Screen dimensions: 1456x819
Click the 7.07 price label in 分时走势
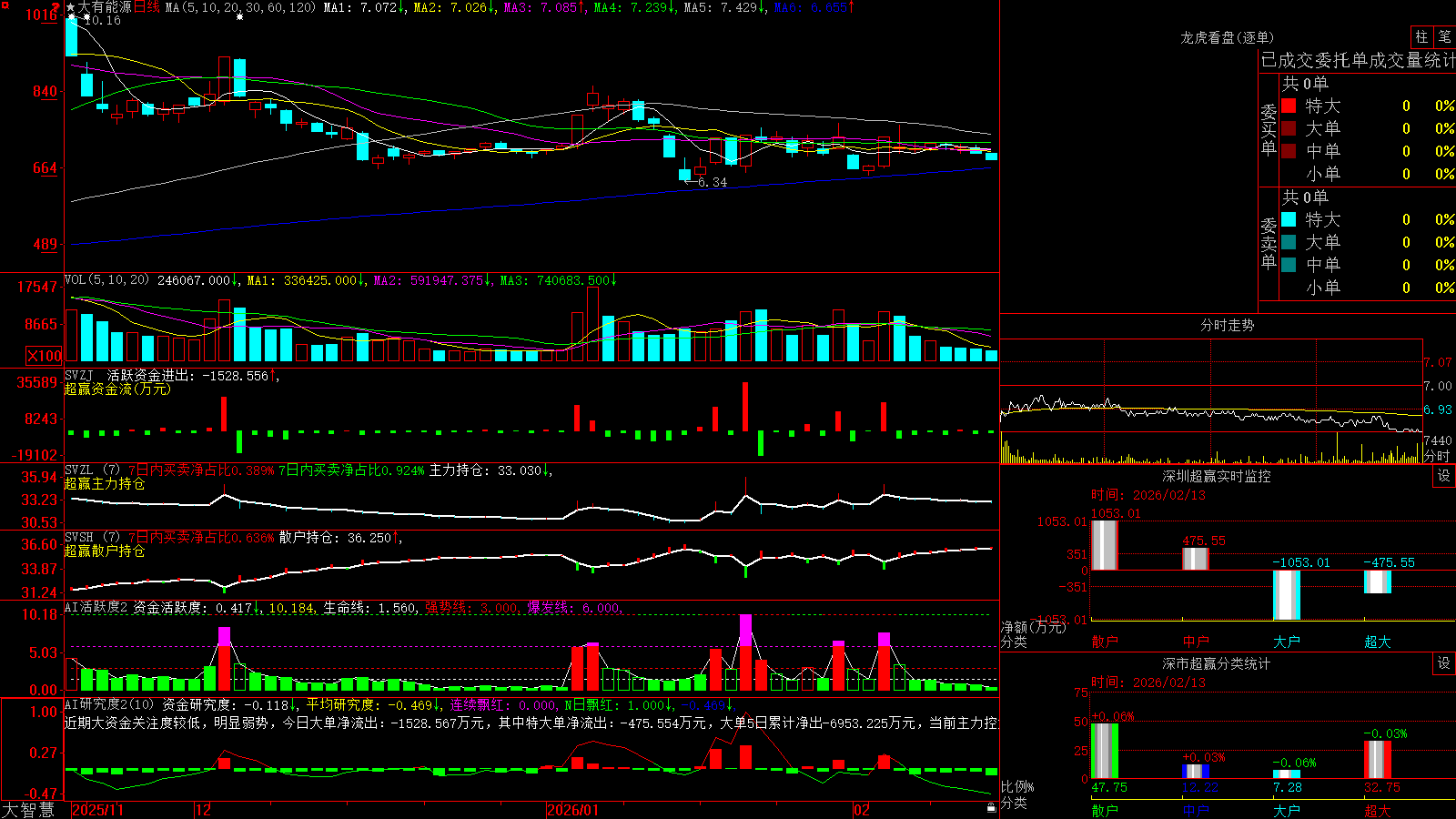pos(1438,362)
